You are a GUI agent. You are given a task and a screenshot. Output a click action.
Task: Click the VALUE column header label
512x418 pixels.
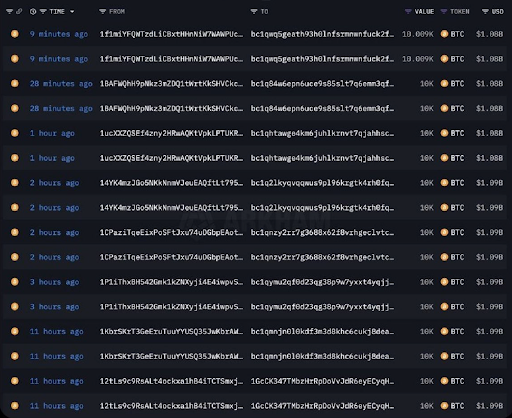(x=424, y=12)
